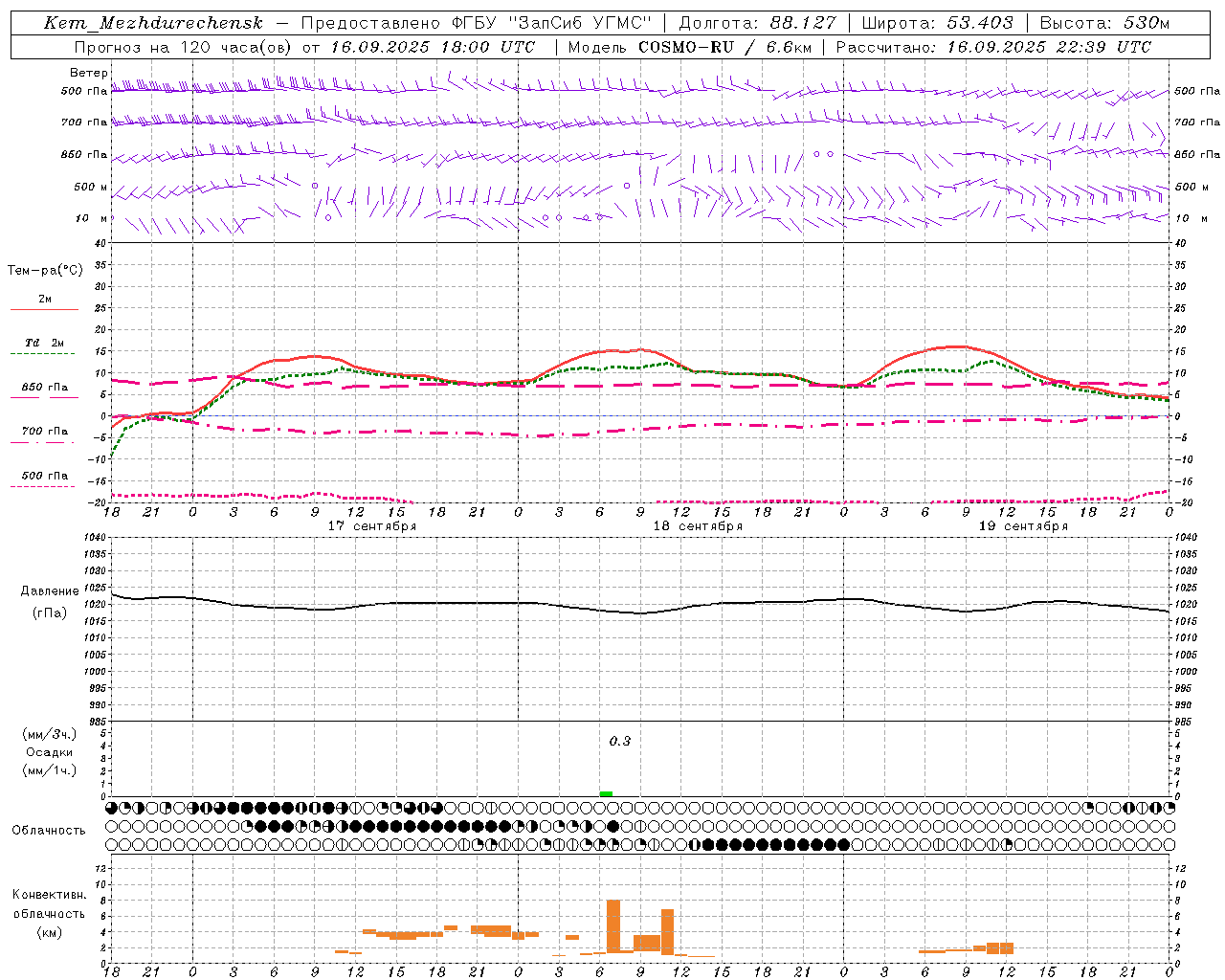Image resolution: width=1225 pixels, height=980 pixels.
Task: Click the Ветер wind section label
Action: (x=89, y=73)
